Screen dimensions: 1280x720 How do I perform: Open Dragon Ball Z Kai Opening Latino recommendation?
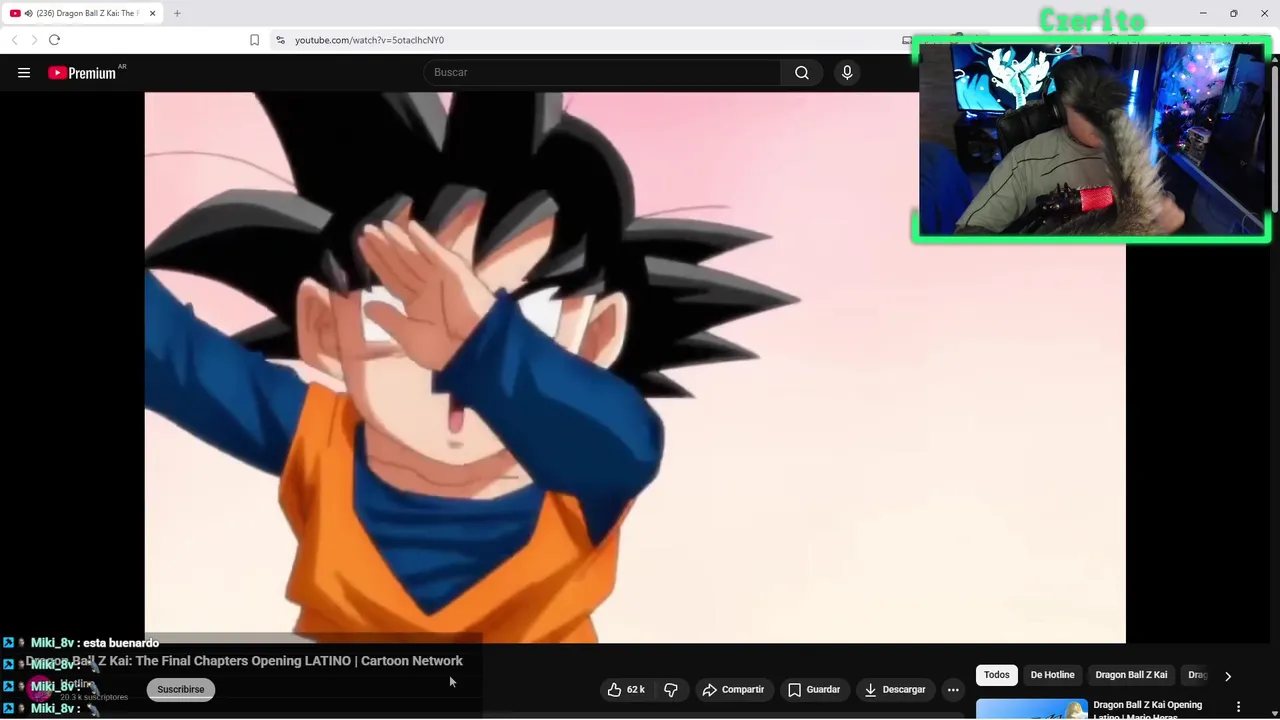[x=1148, y=709]
